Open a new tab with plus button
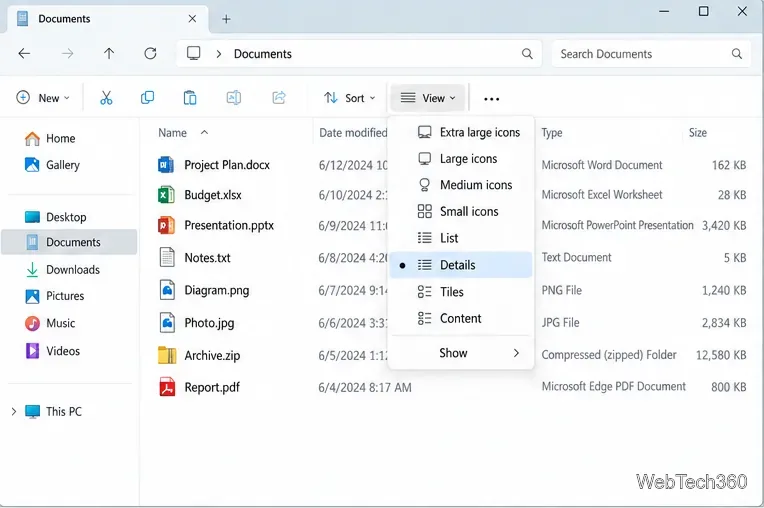 (226, 19)
